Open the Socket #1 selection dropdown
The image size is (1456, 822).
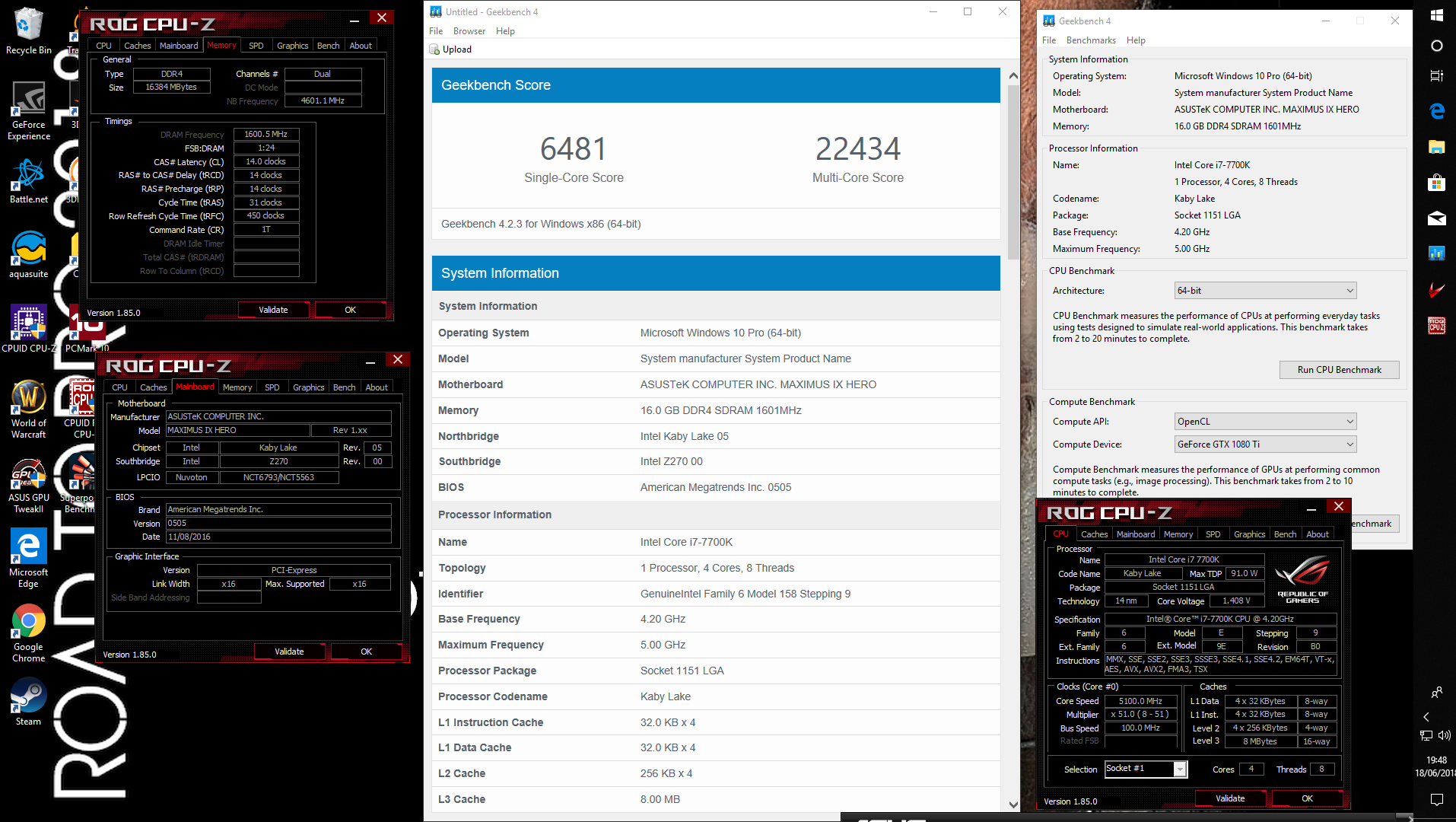(1145, 769)
